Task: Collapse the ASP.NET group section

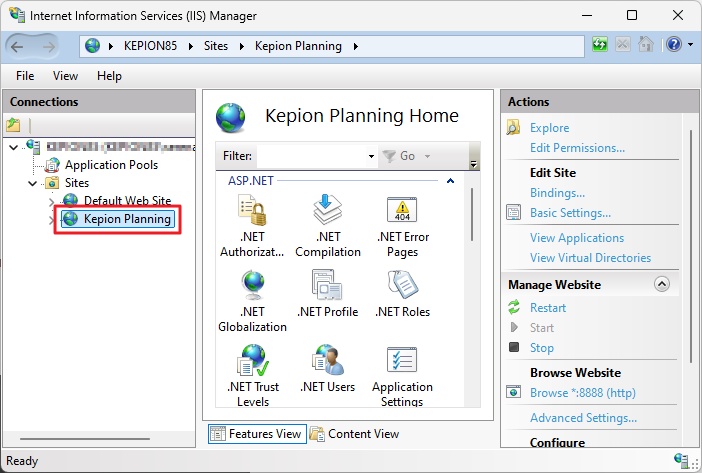Action: tap(450, 181)
